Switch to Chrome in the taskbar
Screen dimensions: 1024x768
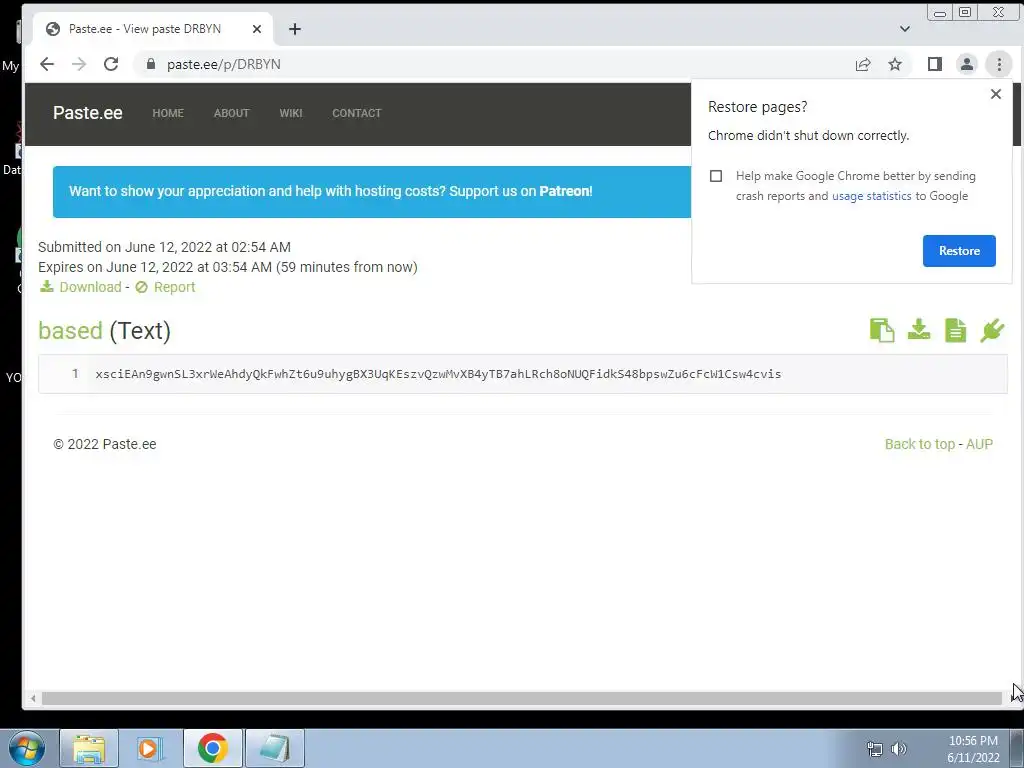tap(212, 748)
